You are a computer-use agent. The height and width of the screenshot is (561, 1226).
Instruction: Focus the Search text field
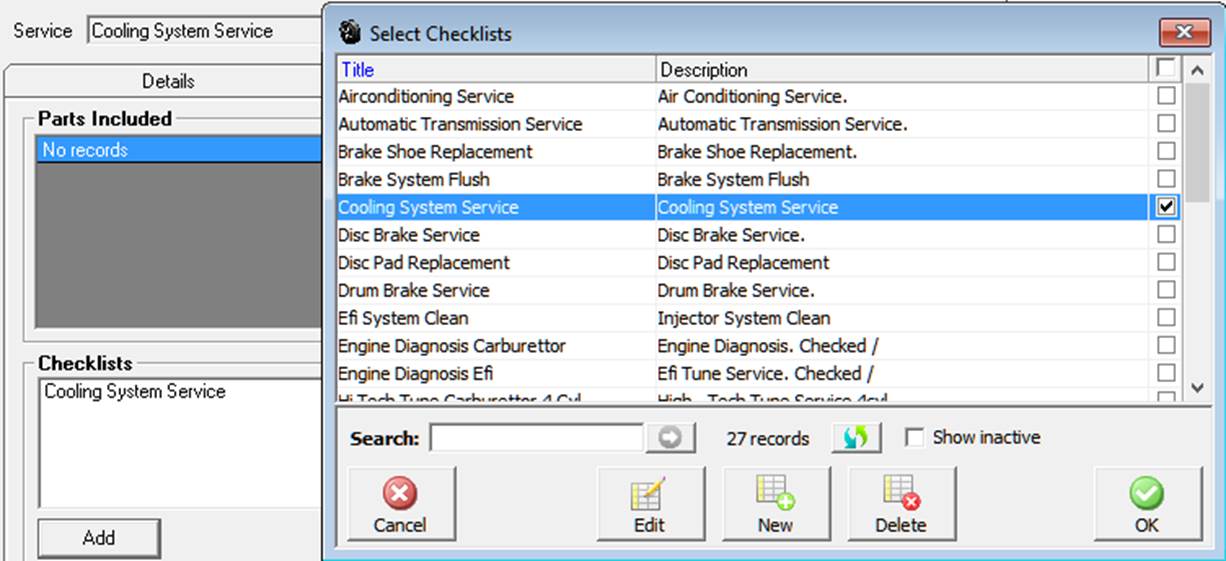[x=537, y=438]
